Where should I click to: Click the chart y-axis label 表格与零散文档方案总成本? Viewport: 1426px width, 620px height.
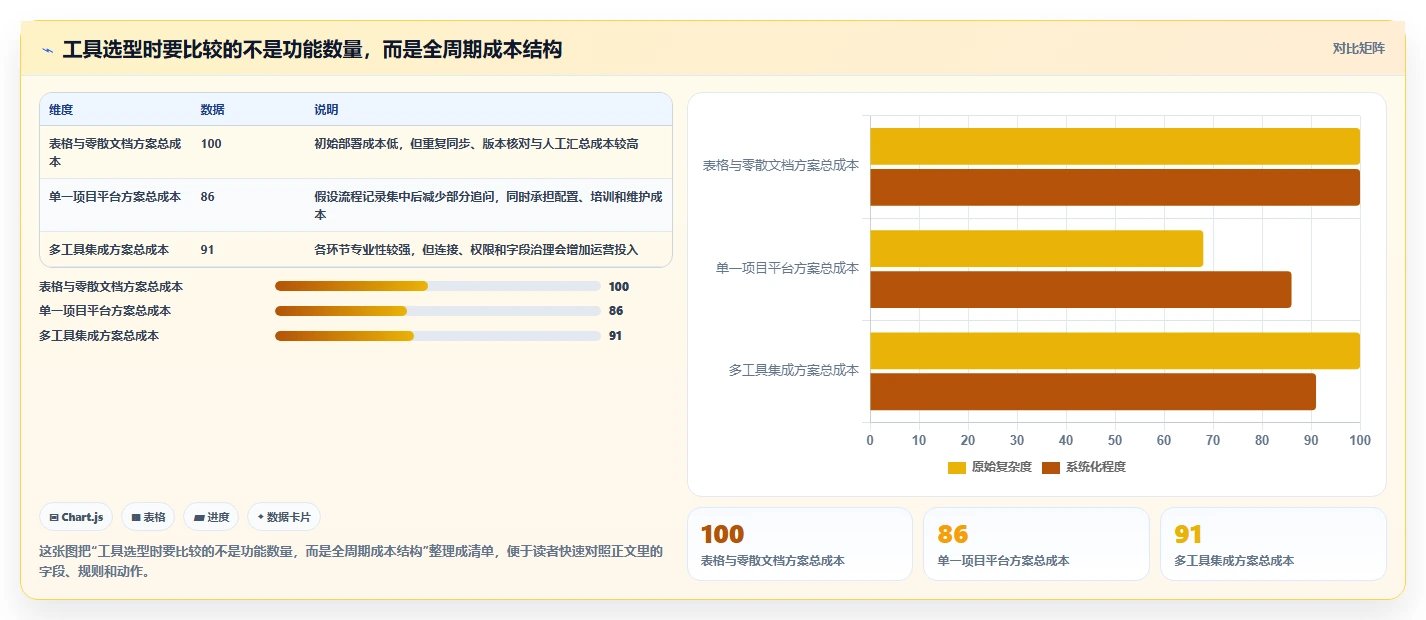click(x=781, y=166)
